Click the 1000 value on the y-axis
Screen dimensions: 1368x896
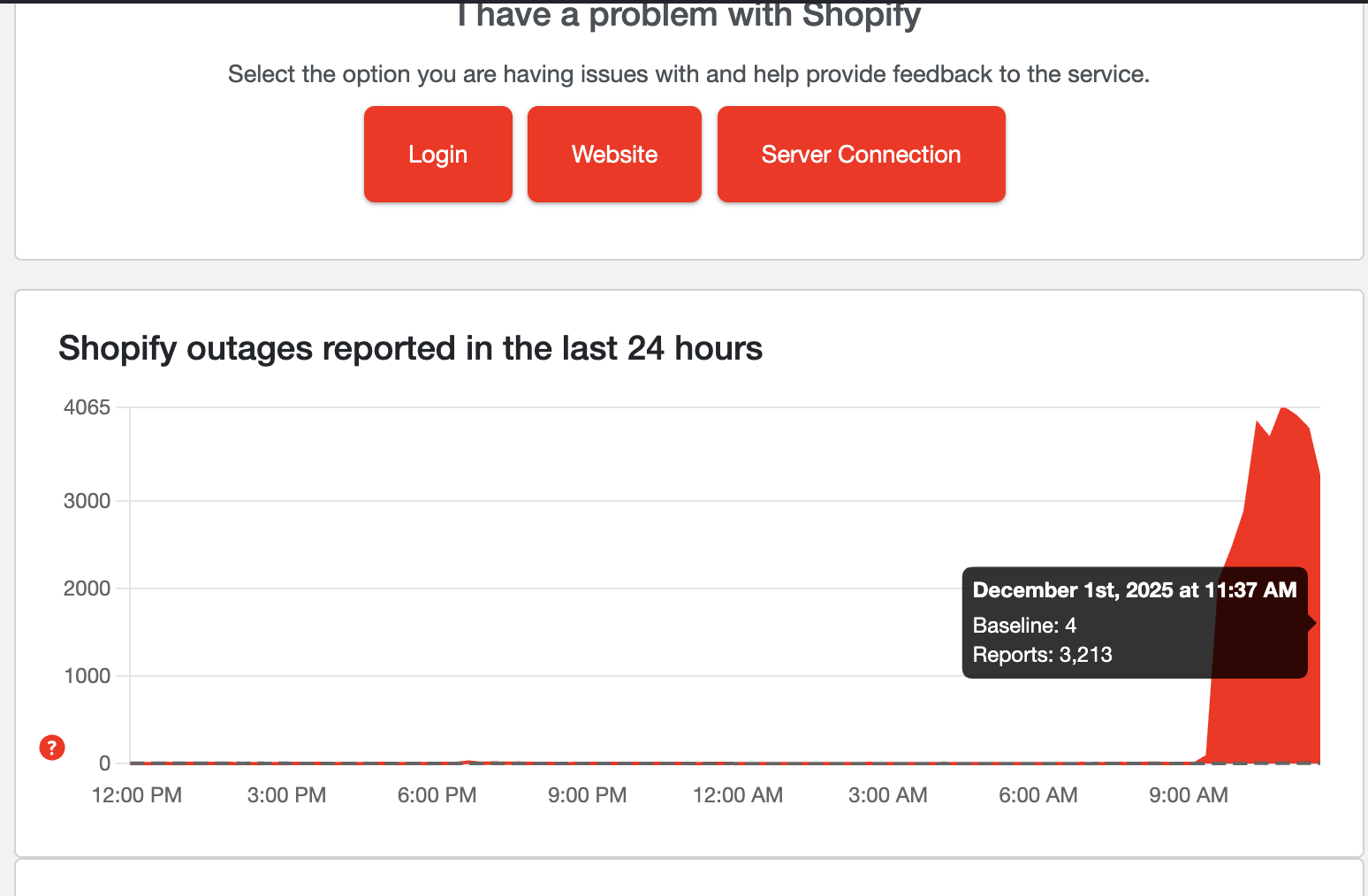point(86,676)
